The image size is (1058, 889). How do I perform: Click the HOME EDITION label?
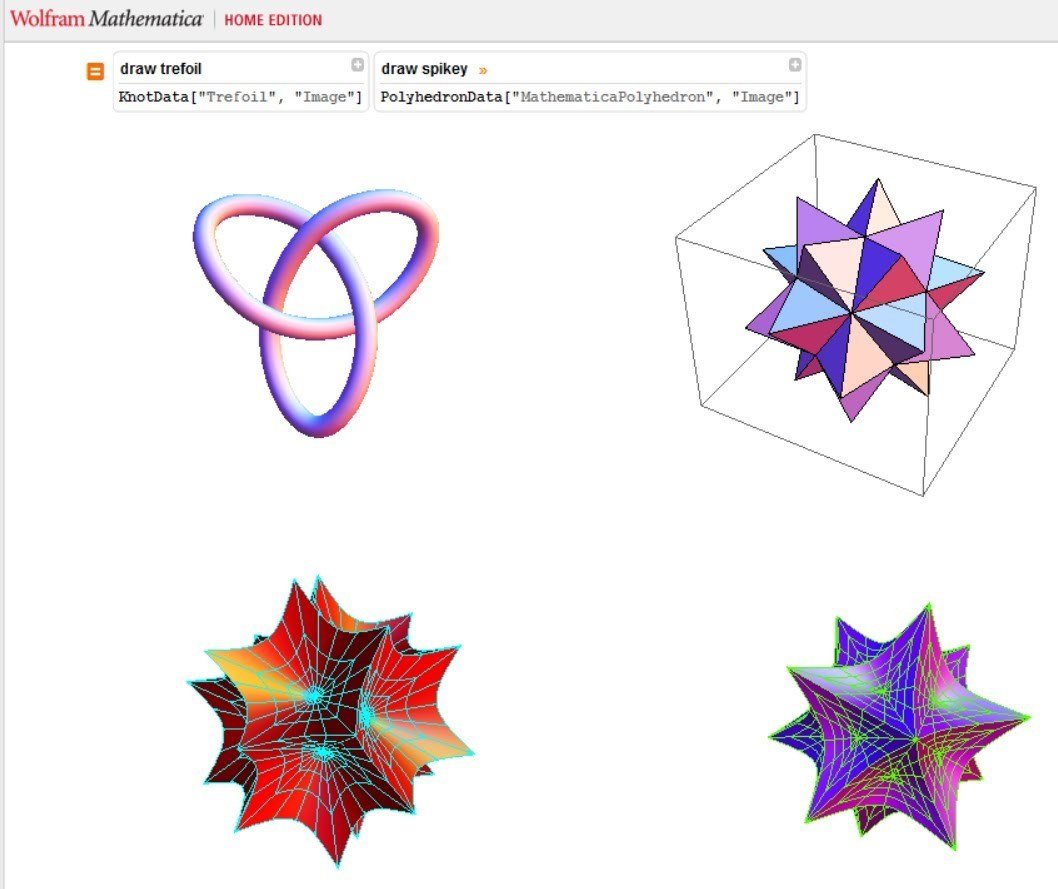[x=273, y=20]
